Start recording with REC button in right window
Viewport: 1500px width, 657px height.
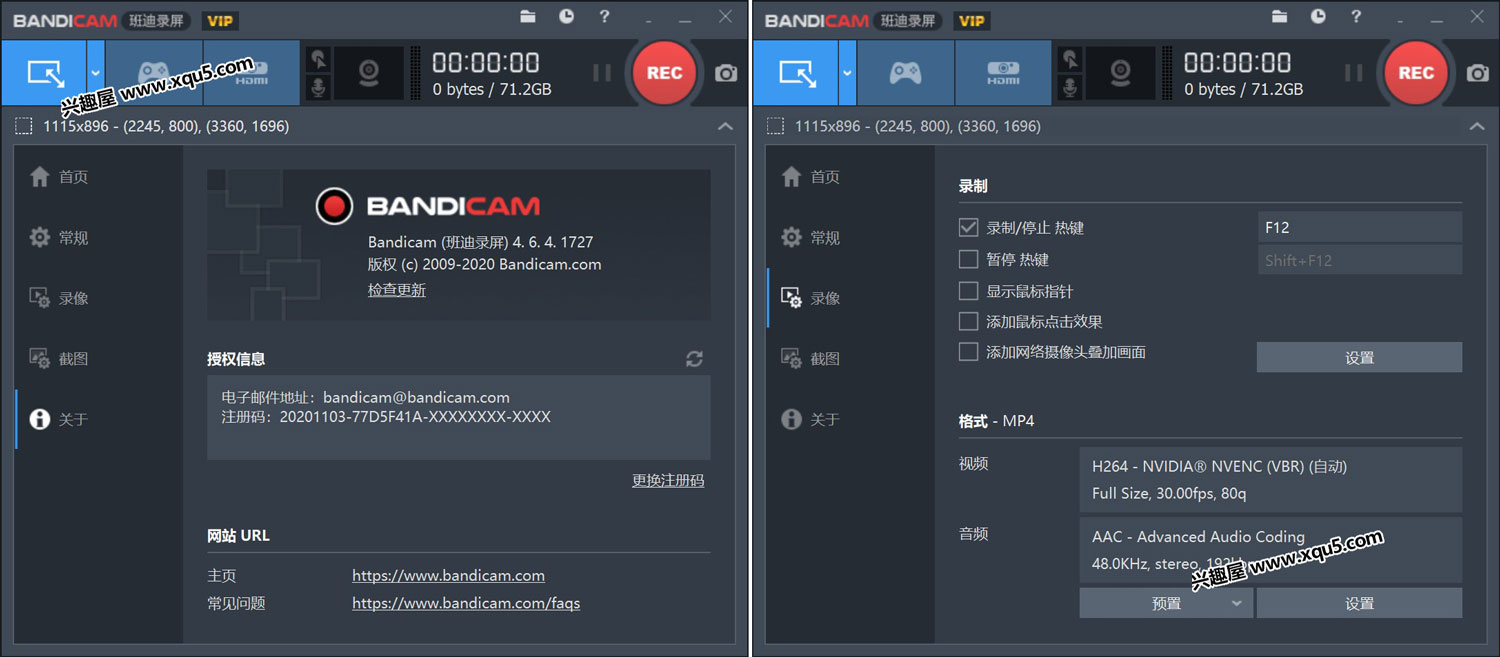click(x=1416, y=73)
